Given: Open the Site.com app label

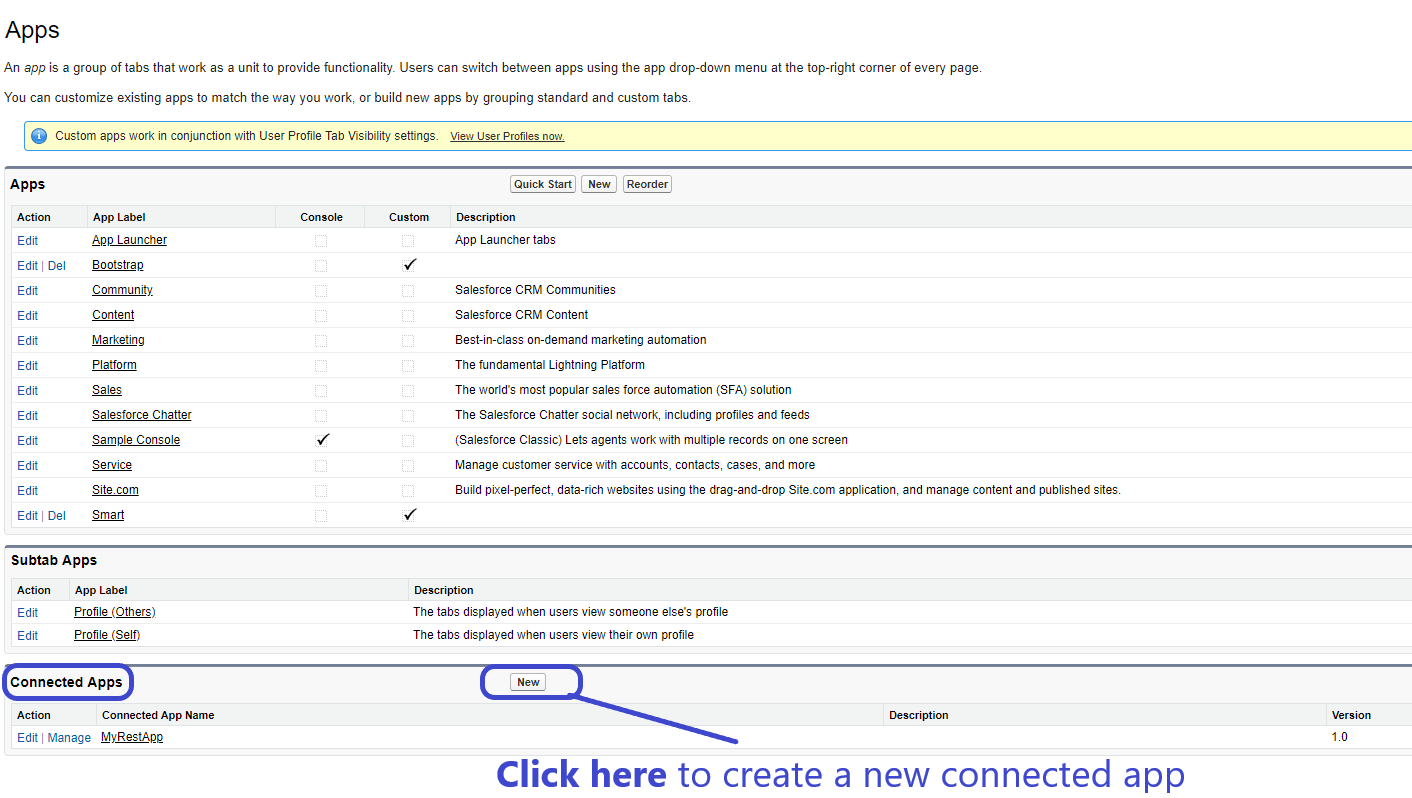Looking at the screenshot, I should 115,490.
